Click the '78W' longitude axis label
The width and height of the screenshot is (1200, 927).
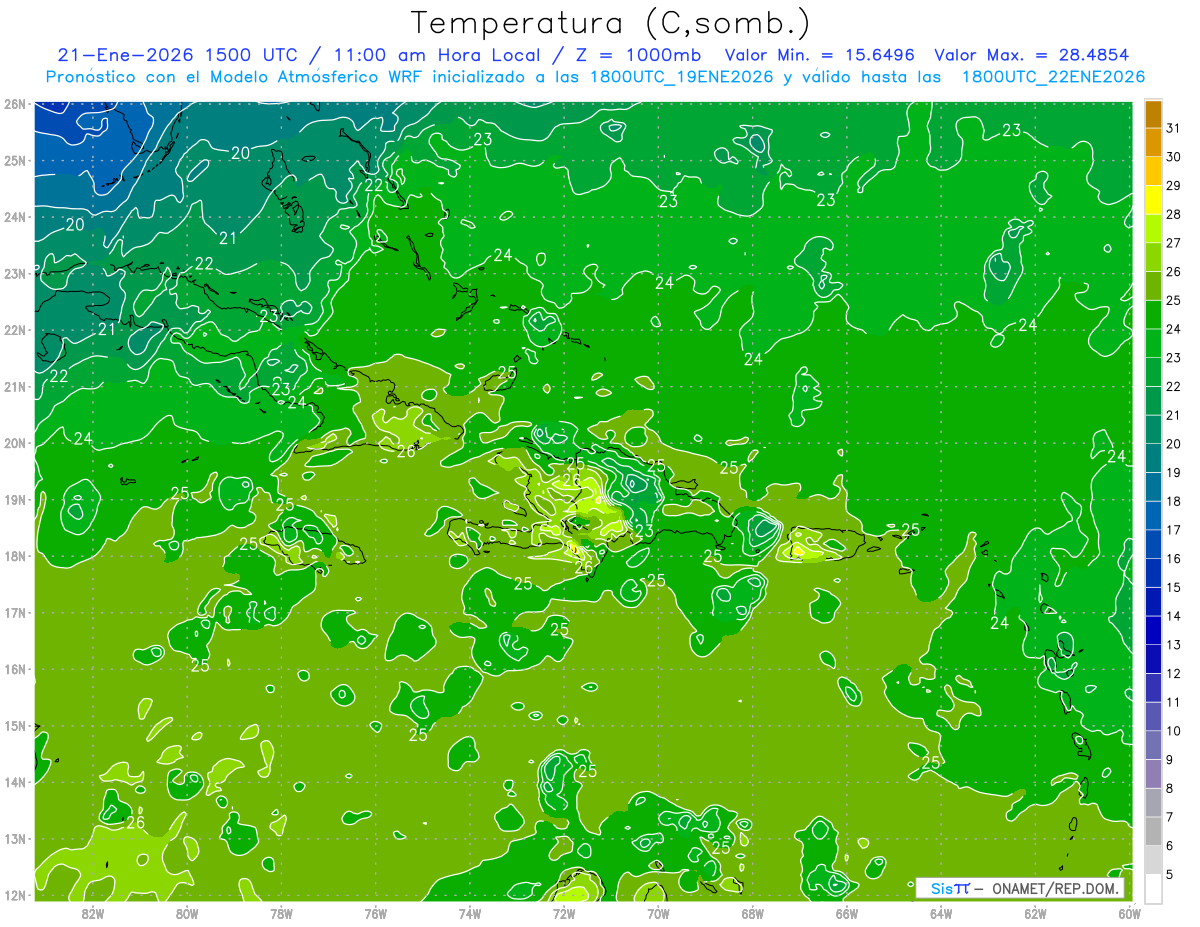pyautogui.click(x=281, y=912)
